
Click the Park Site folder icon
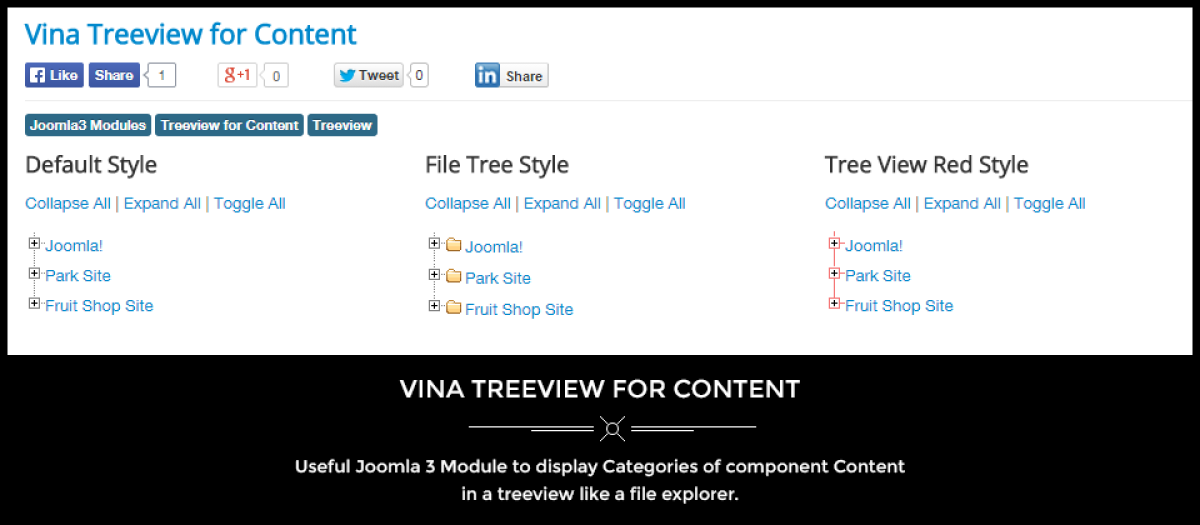(x=453, y=276)
